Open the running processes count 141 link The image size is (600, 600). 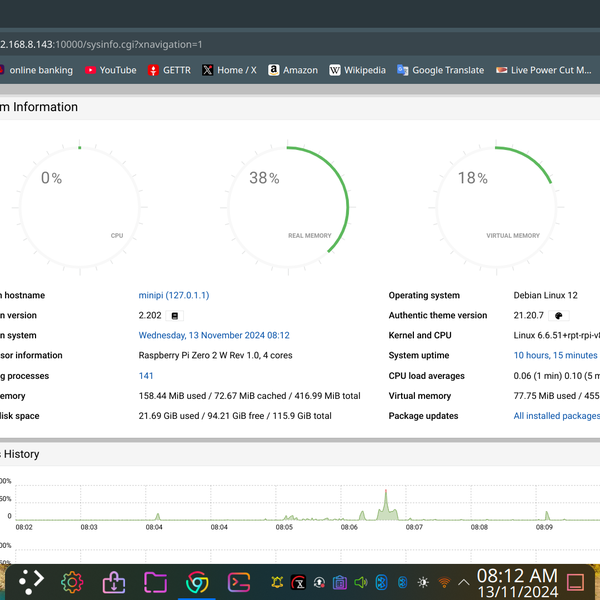(146, 376)
